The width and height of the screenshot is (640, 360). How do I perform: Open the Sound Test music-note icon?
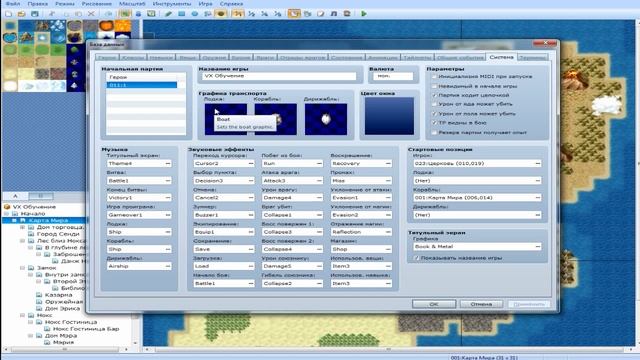coord(333,14)
